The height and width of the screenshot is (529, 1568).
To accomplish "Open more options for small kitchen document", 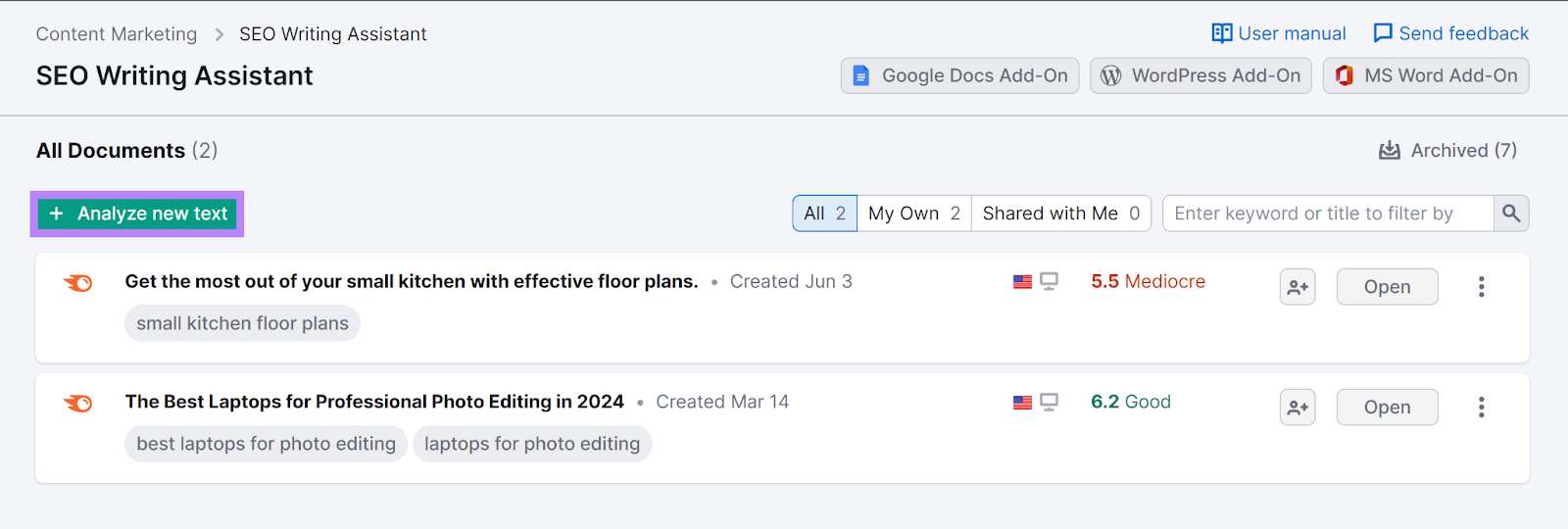I will coord(1481,287).
